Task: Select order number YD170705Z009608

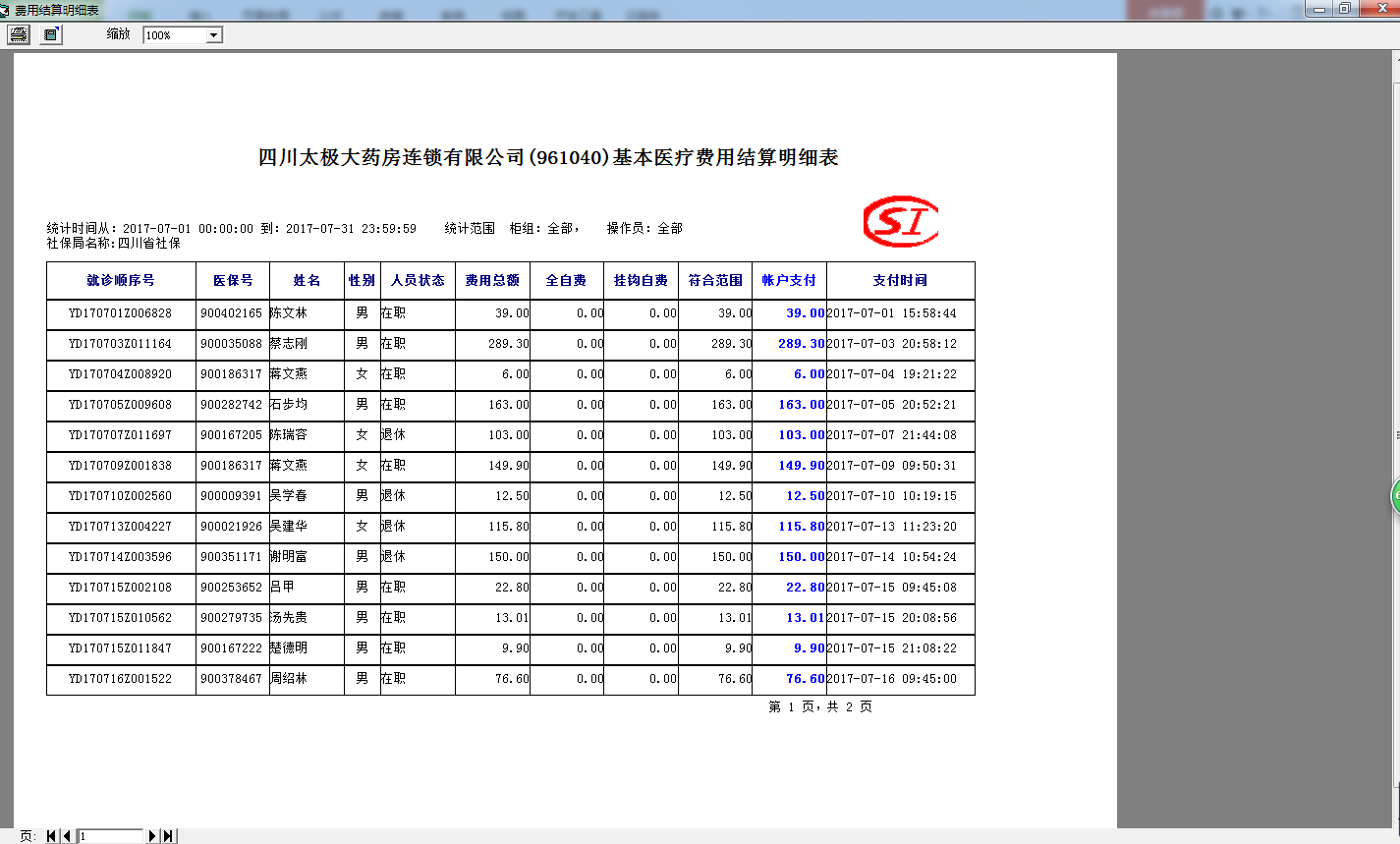Action: pyautogui.click(x=120, y=405)
